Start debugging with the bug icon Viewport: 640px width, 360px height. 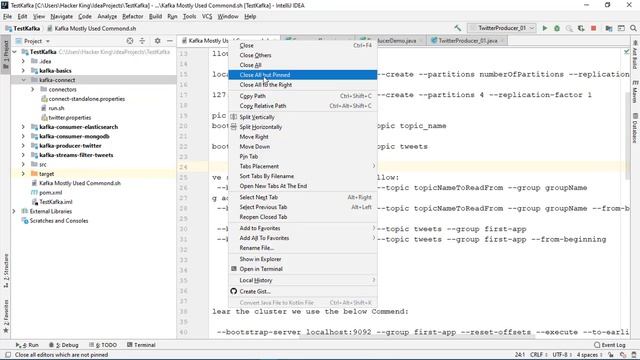pyautogui.click(x=557, y=28)
